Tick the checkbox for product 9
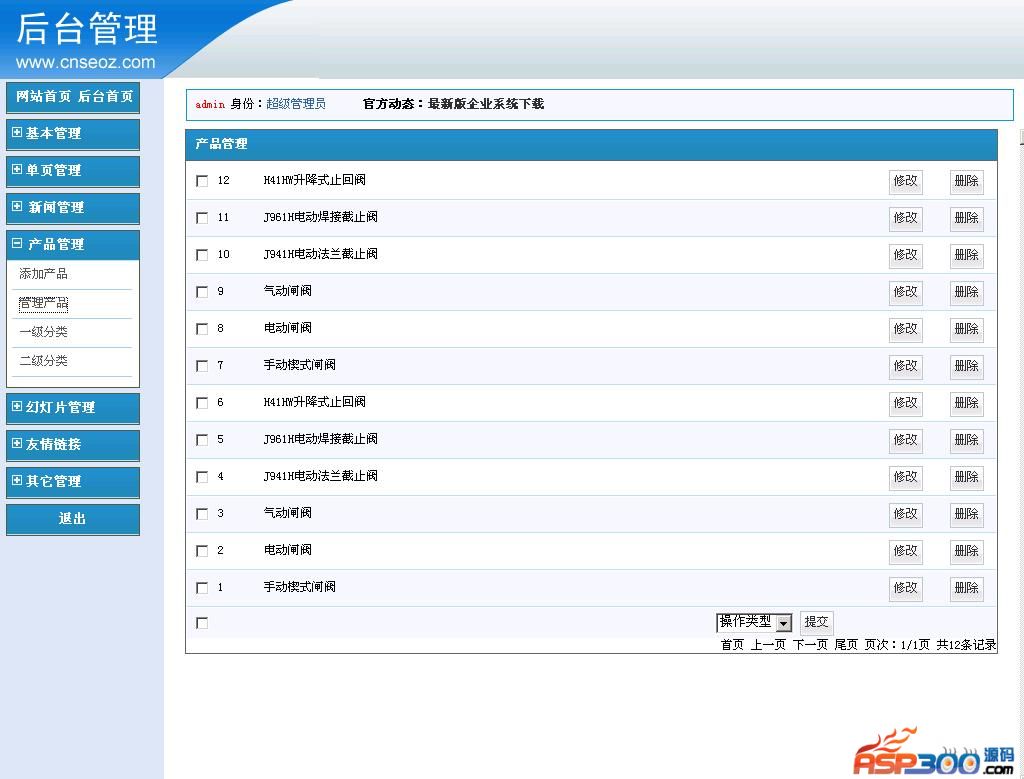 tap(202, 292)
